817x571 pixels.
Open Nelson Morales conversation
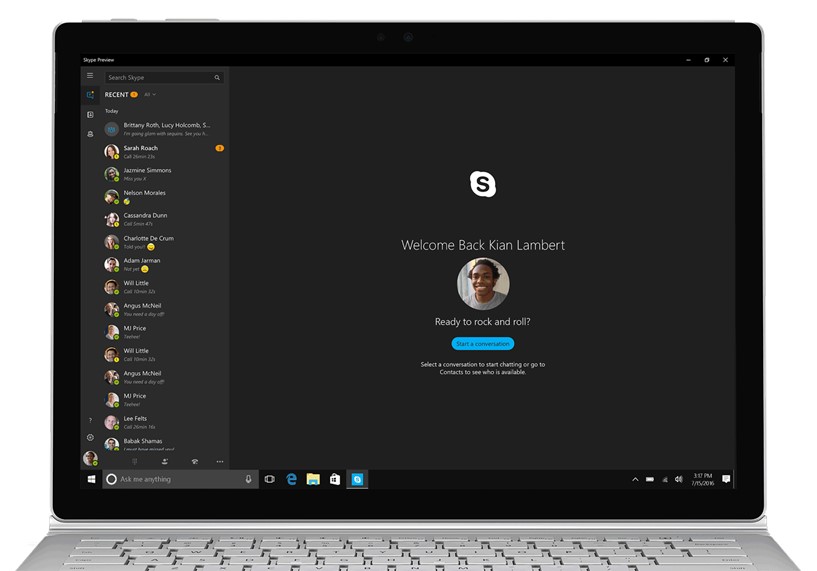pos(164,197)
